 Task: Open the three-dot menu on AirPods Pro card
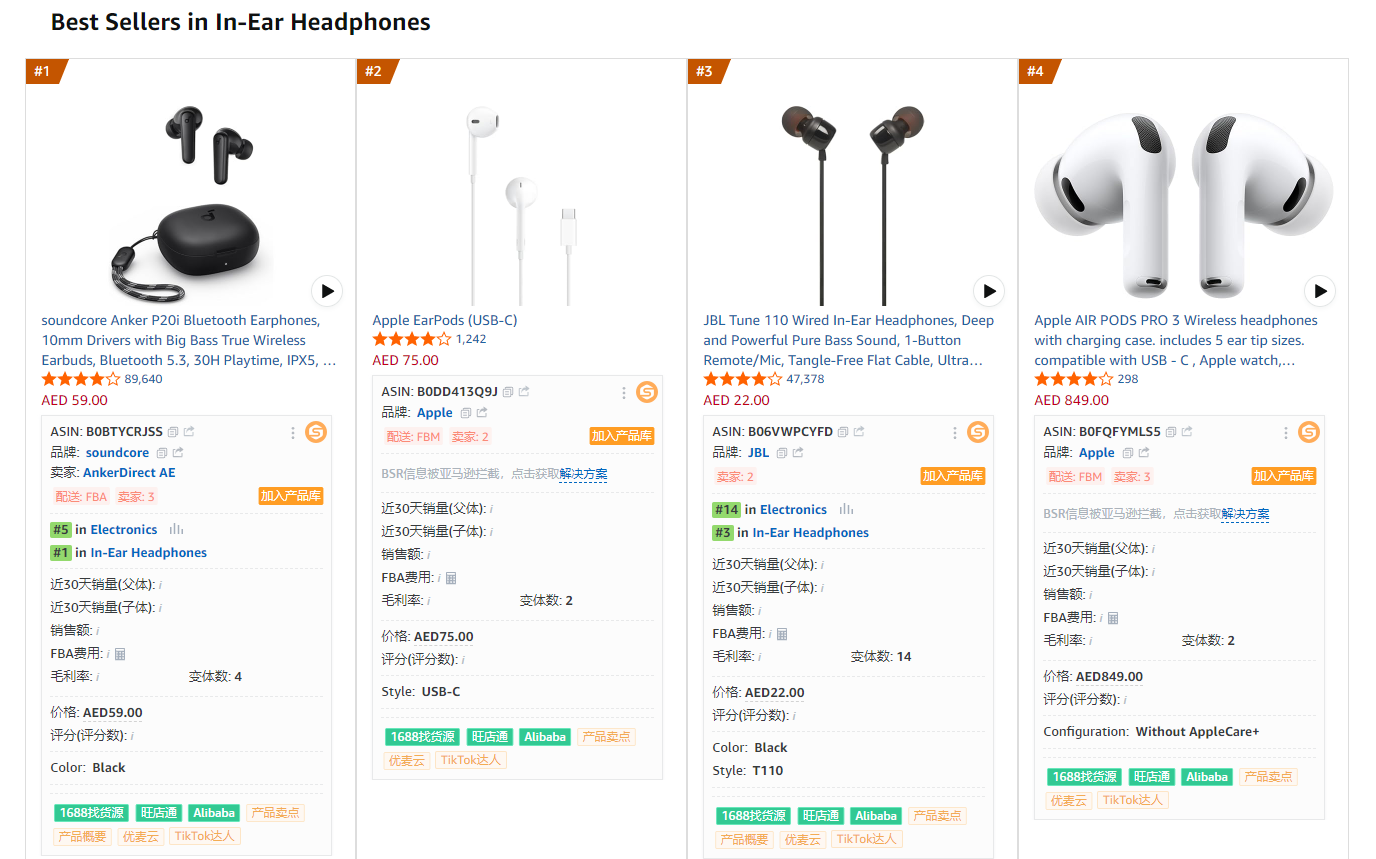click(x=1285, y=432)
